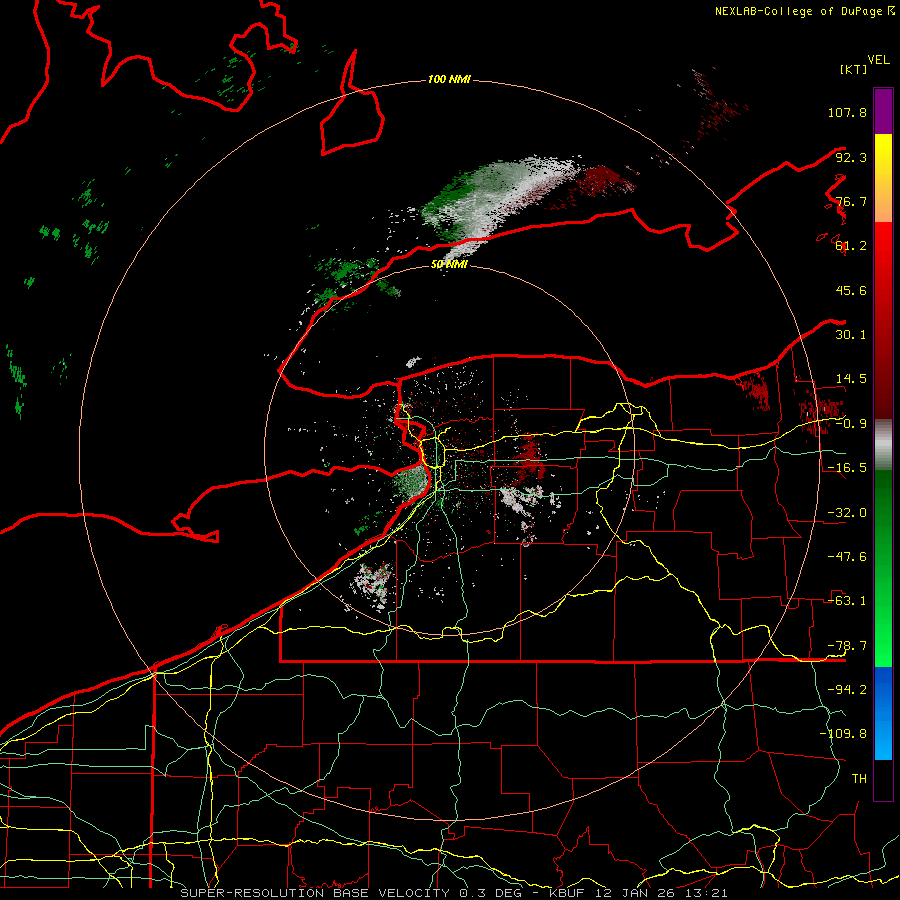Image resolution: width=900 pixels, height=900 pixels.
Task: Click the 76.7 velocity scale value
Action: 851,201
